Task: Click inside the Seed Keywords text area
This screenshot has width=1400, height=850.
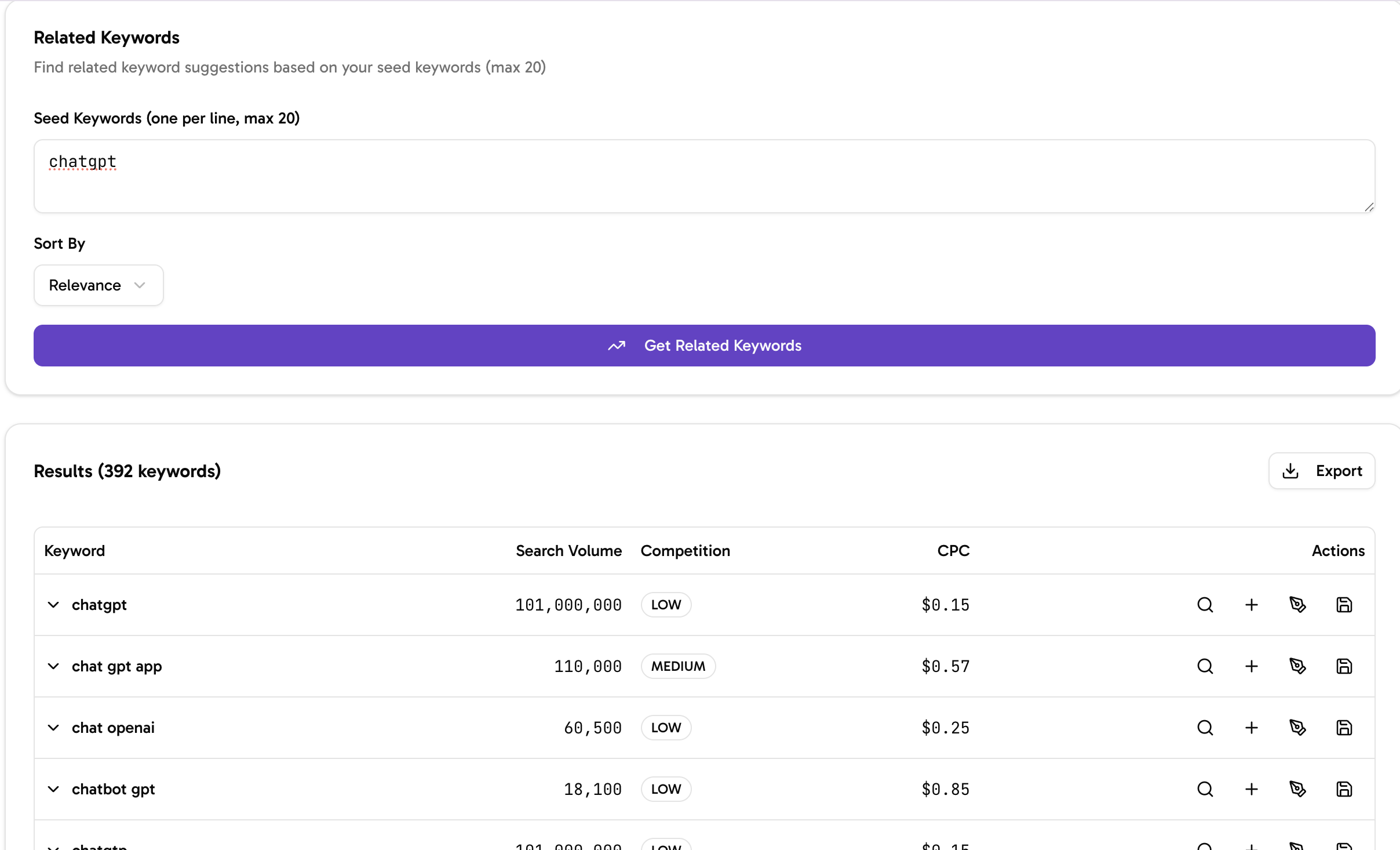Action: [x=705, y=176]
